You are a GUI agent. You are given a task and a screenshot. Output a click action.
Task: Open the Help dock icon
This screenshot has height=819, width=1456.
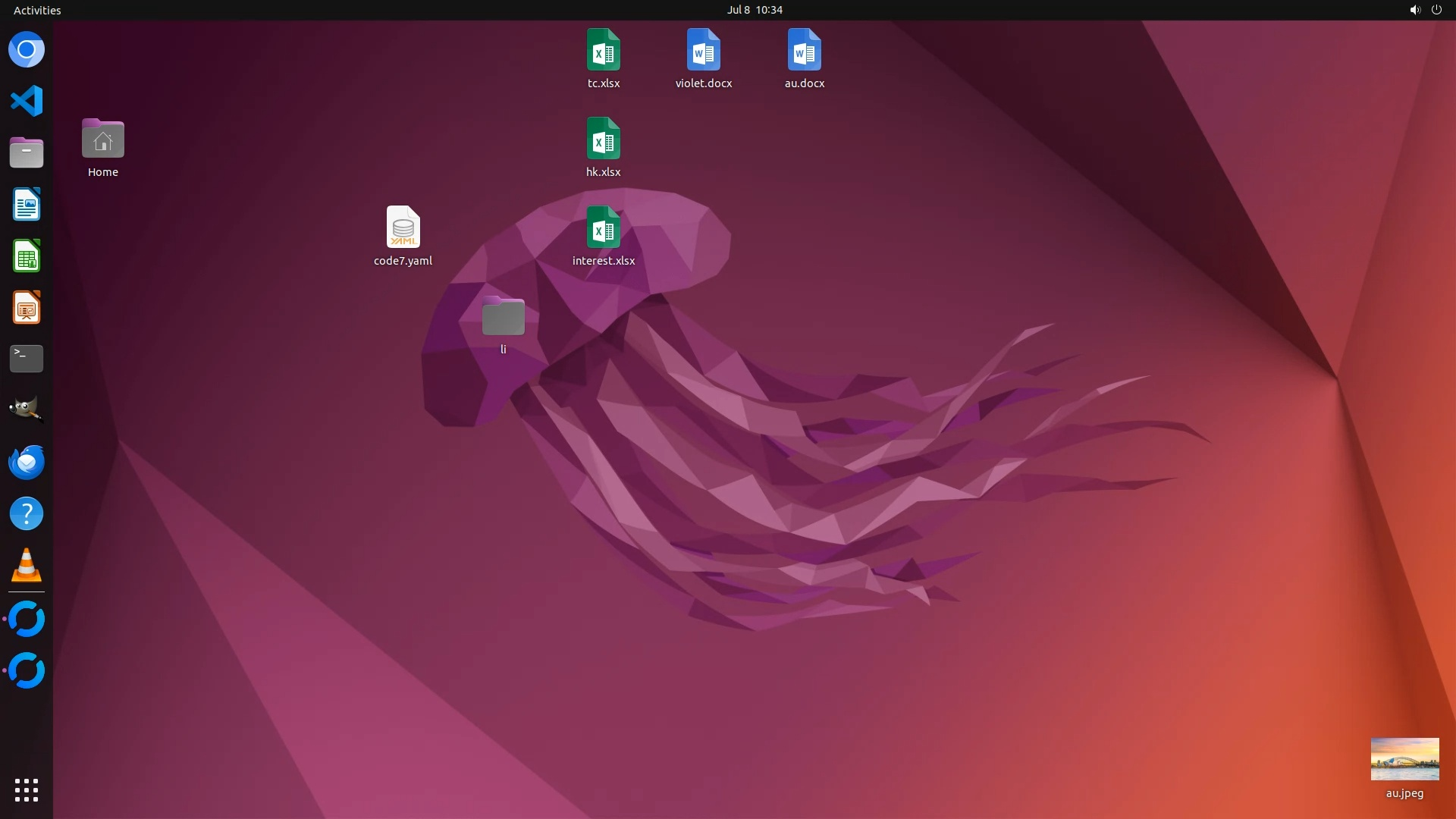[x=27, y=514]
